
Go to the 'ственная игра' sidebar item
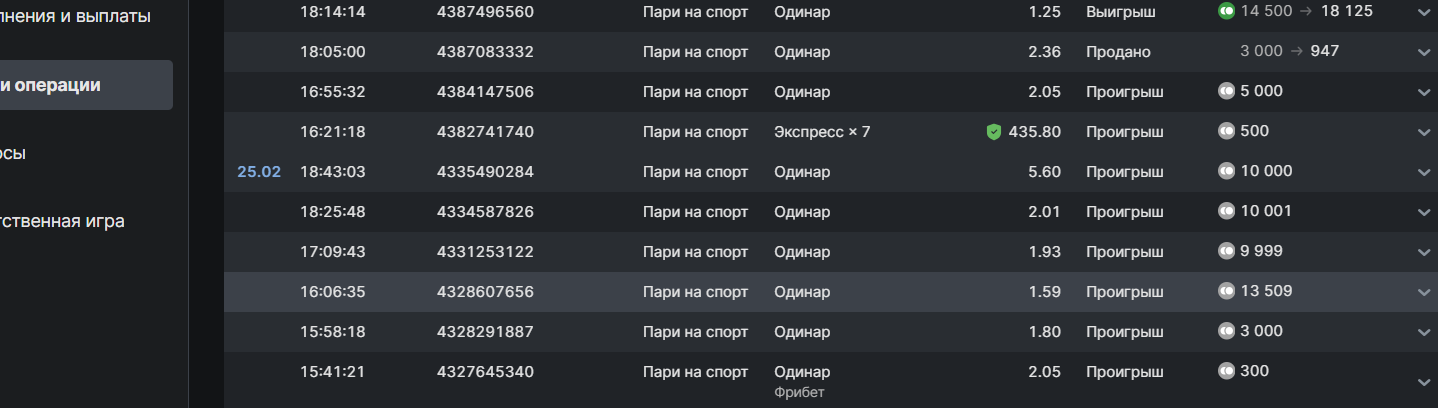[62, 221]
